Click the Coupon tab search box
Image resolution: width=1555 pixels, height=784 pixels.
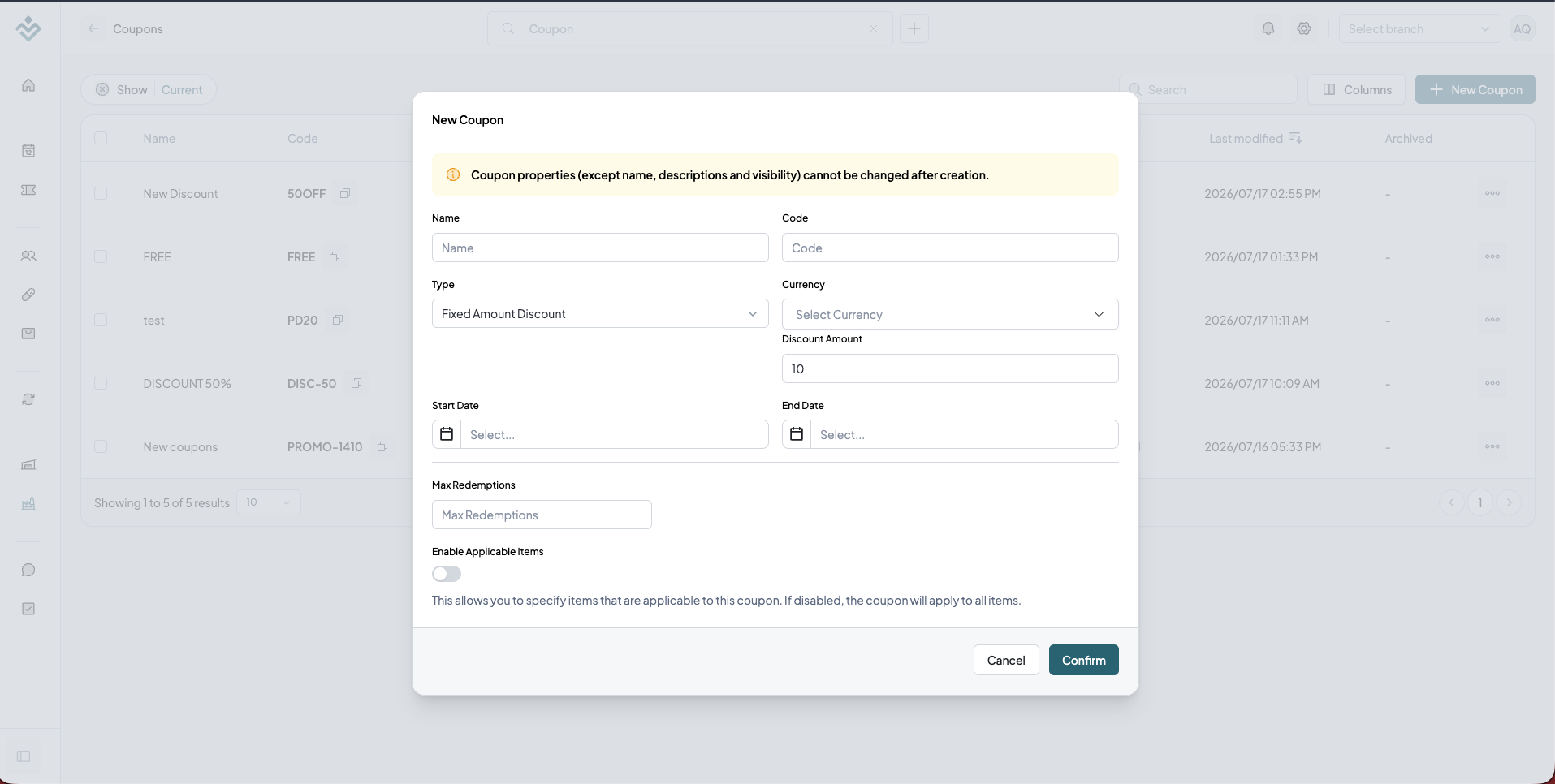click(x=690, y=28)
